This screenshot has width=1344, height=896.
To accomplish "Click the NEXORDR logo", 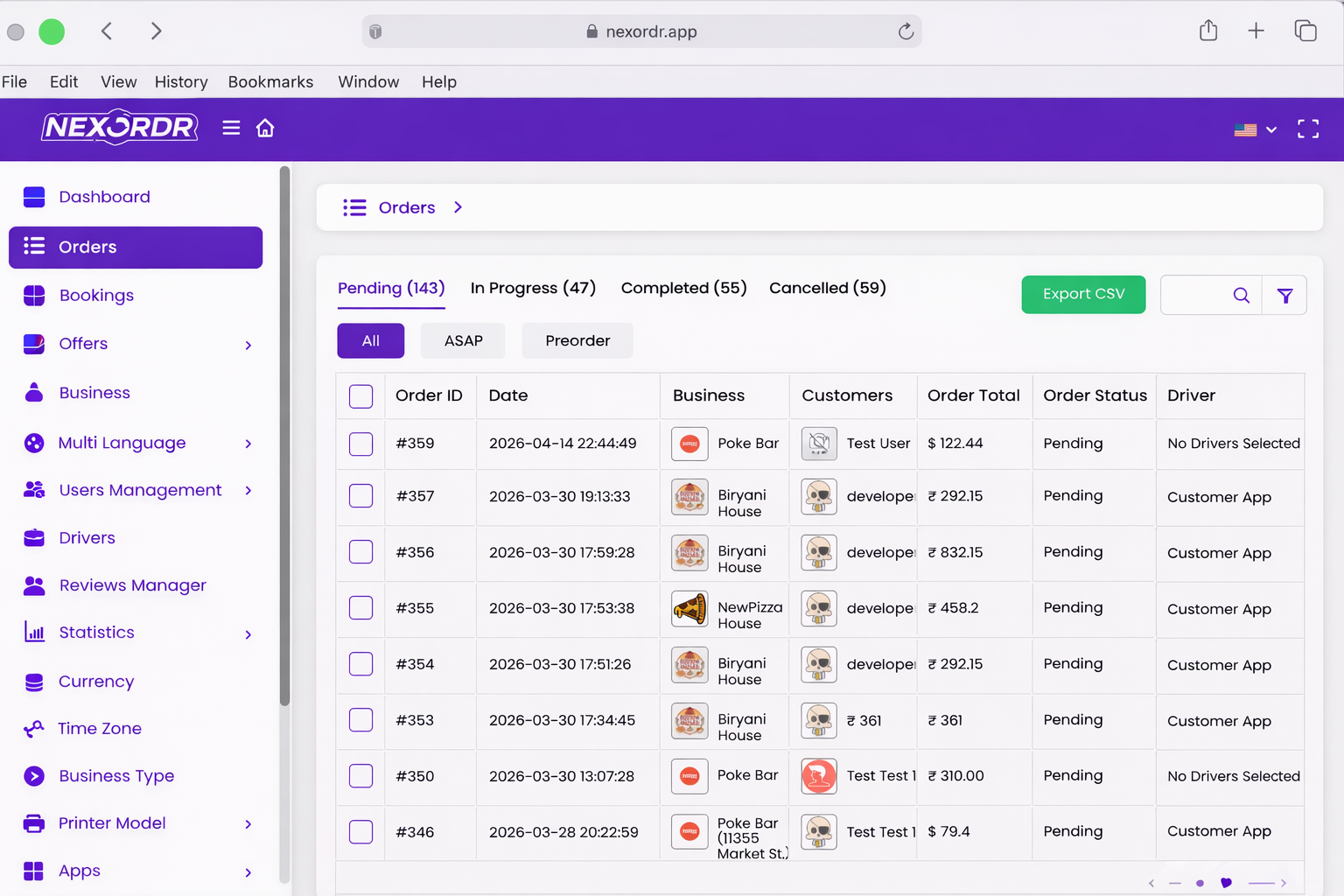I will [120, 128].
